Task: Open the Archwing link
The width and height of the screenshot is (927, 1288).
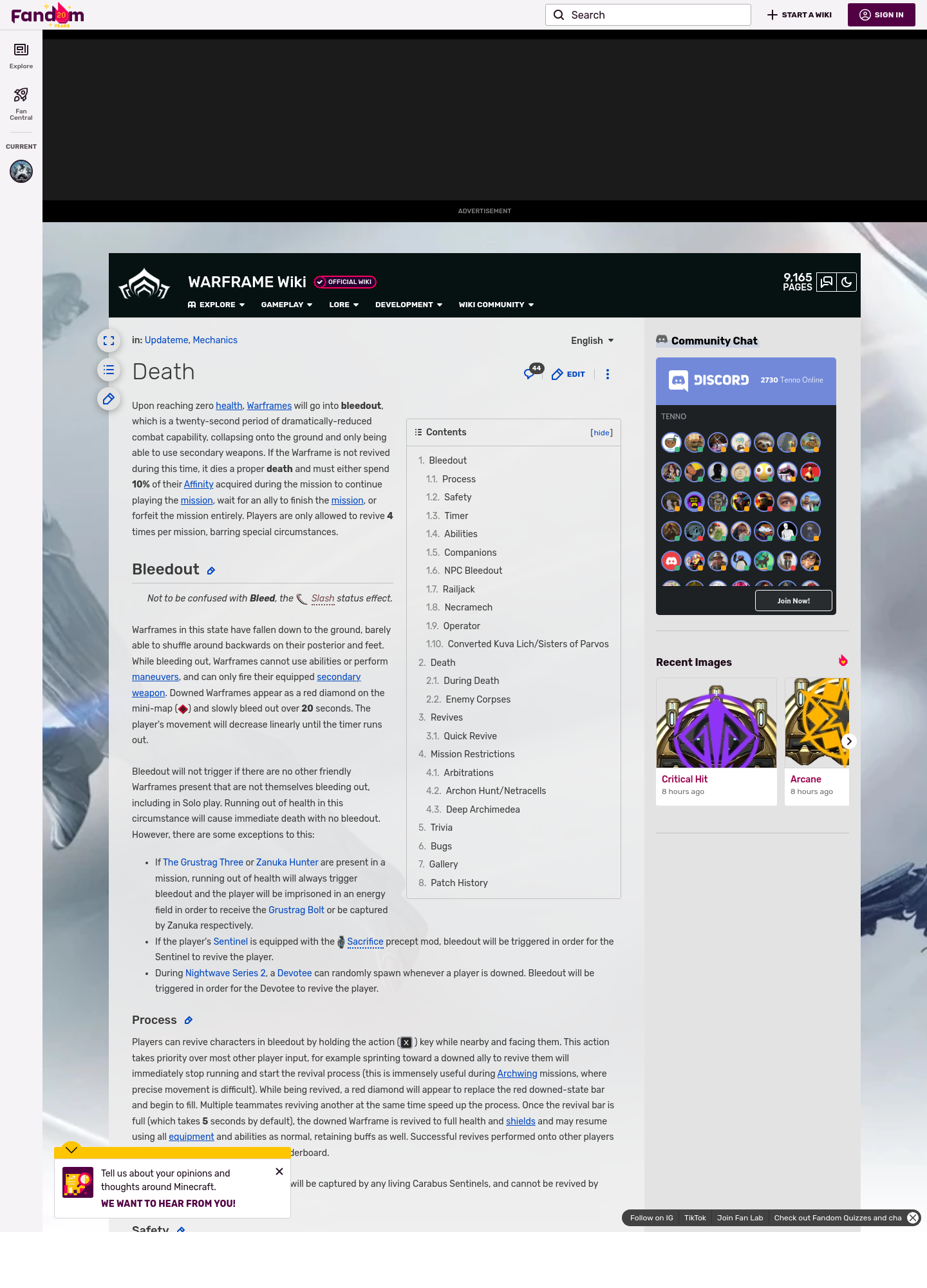Action: click(517, 1074)
